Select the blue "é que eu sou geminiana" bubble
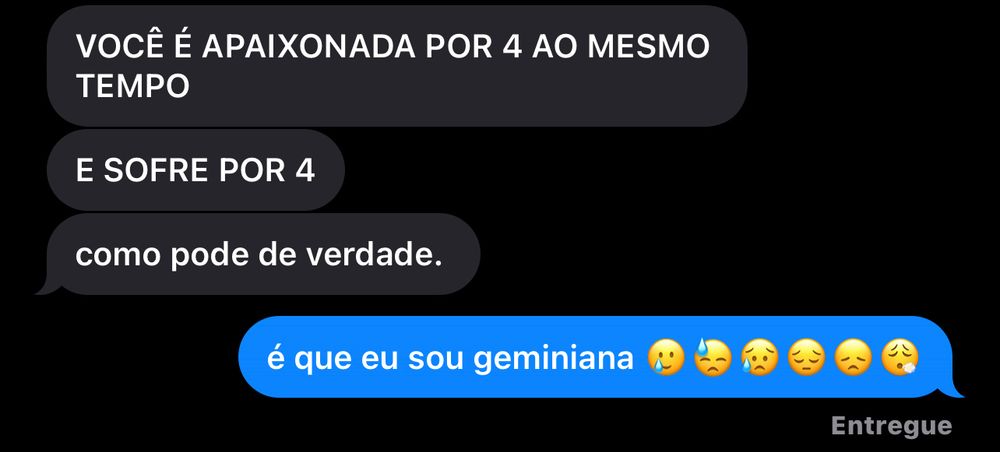This screenshot has width=1000, height=452. [x=601, y=357]
